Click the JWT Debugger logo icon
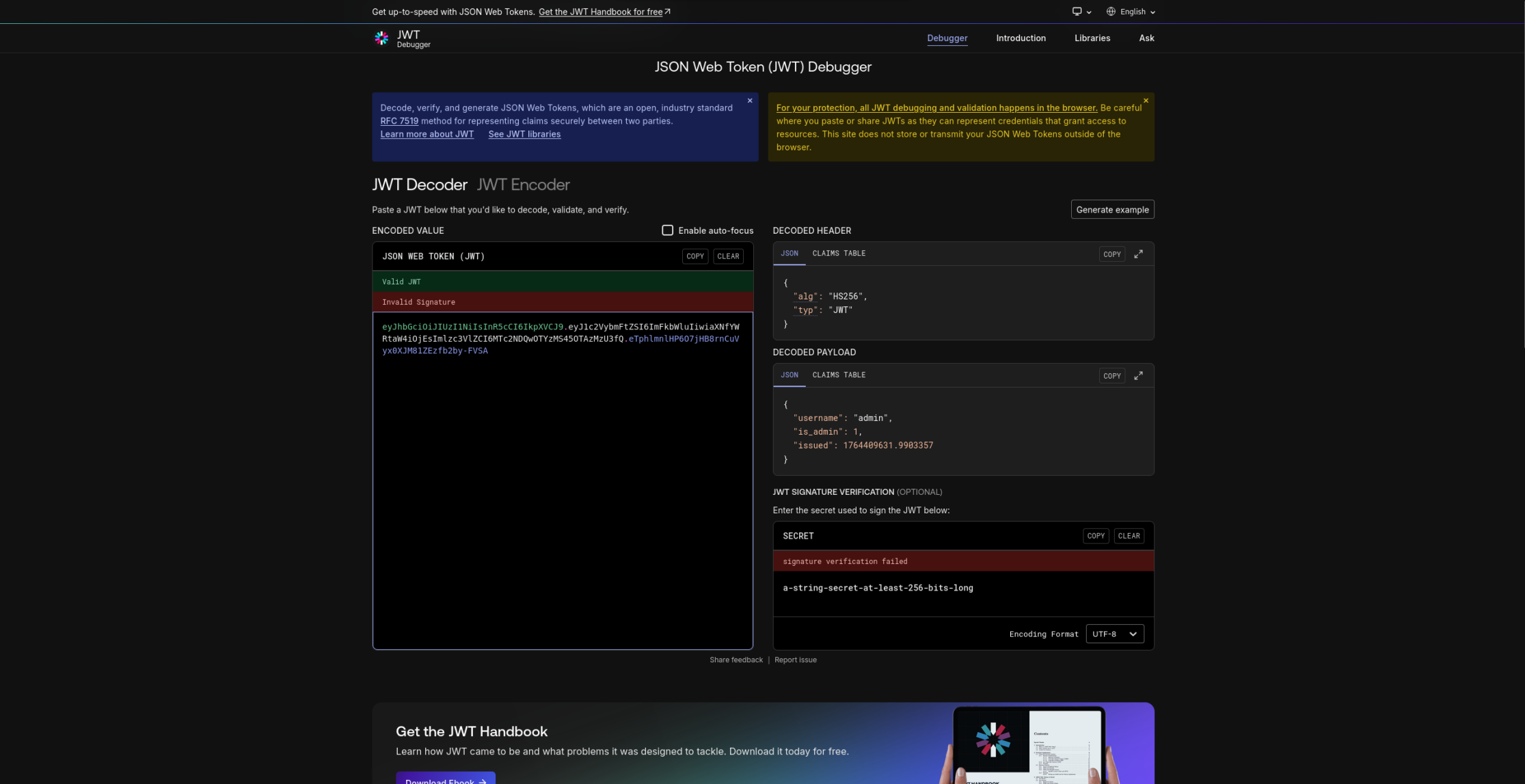 pos(381,38)
